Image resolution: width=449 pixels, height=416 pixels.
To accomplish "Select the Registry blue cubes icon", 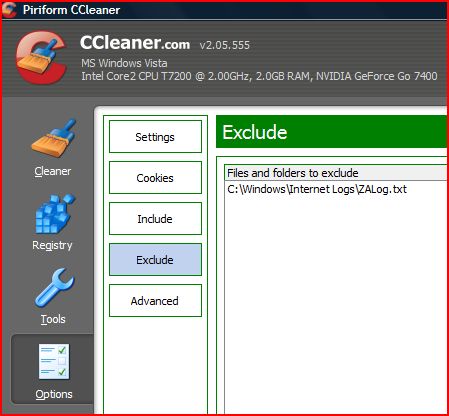I will tap(54, 213).
